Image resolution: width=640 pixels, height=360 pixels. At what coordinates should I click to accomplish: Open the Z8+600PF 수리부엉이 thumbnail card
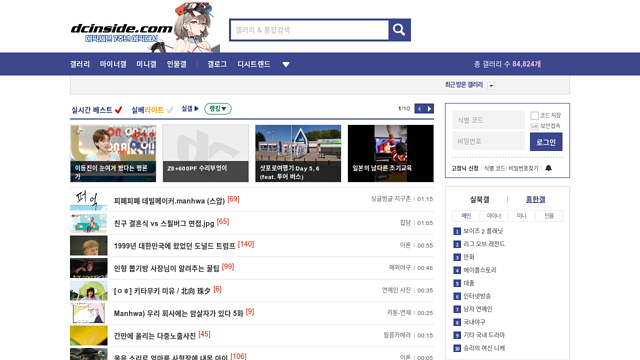coord(206,153)
